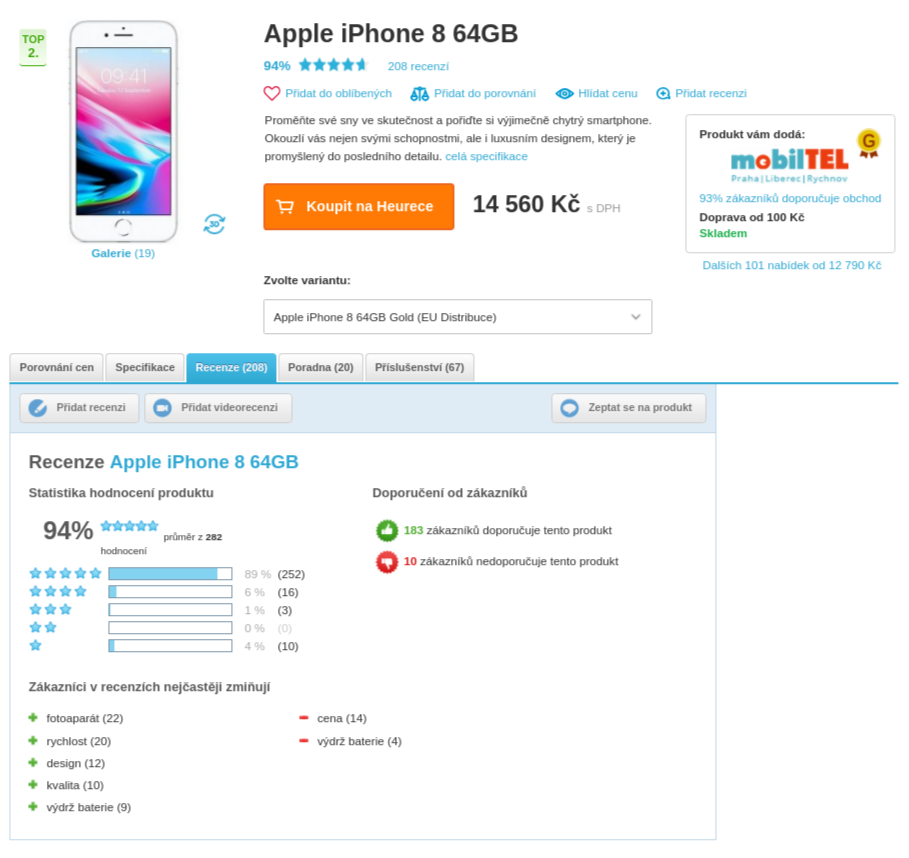This screenshot has width=909, height=858.
Task: Click the add review magnifier icon
Action: [x=663, y=93]
